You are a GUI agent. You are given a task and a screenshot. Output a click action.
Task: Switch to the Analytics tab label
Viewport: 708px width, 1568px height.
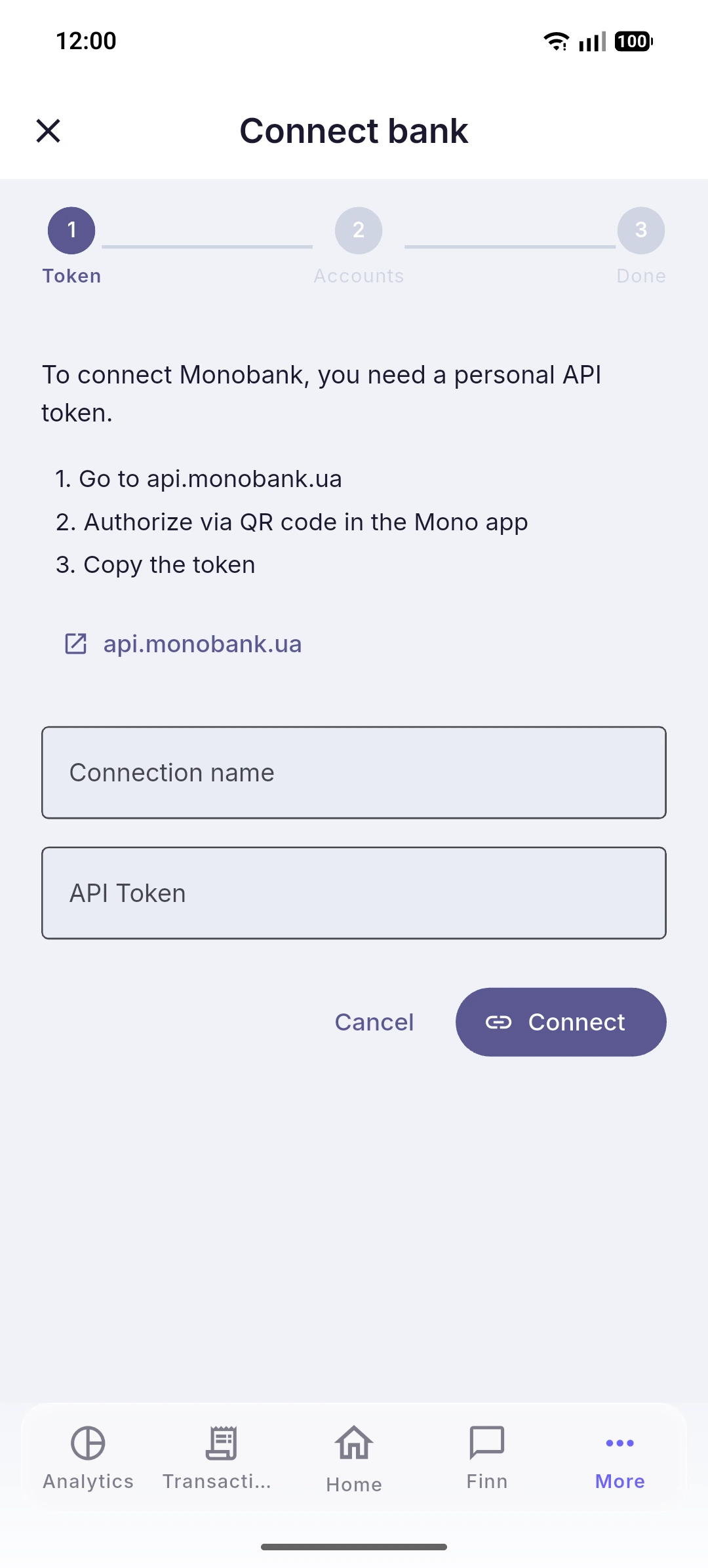tap(88, 1481)
